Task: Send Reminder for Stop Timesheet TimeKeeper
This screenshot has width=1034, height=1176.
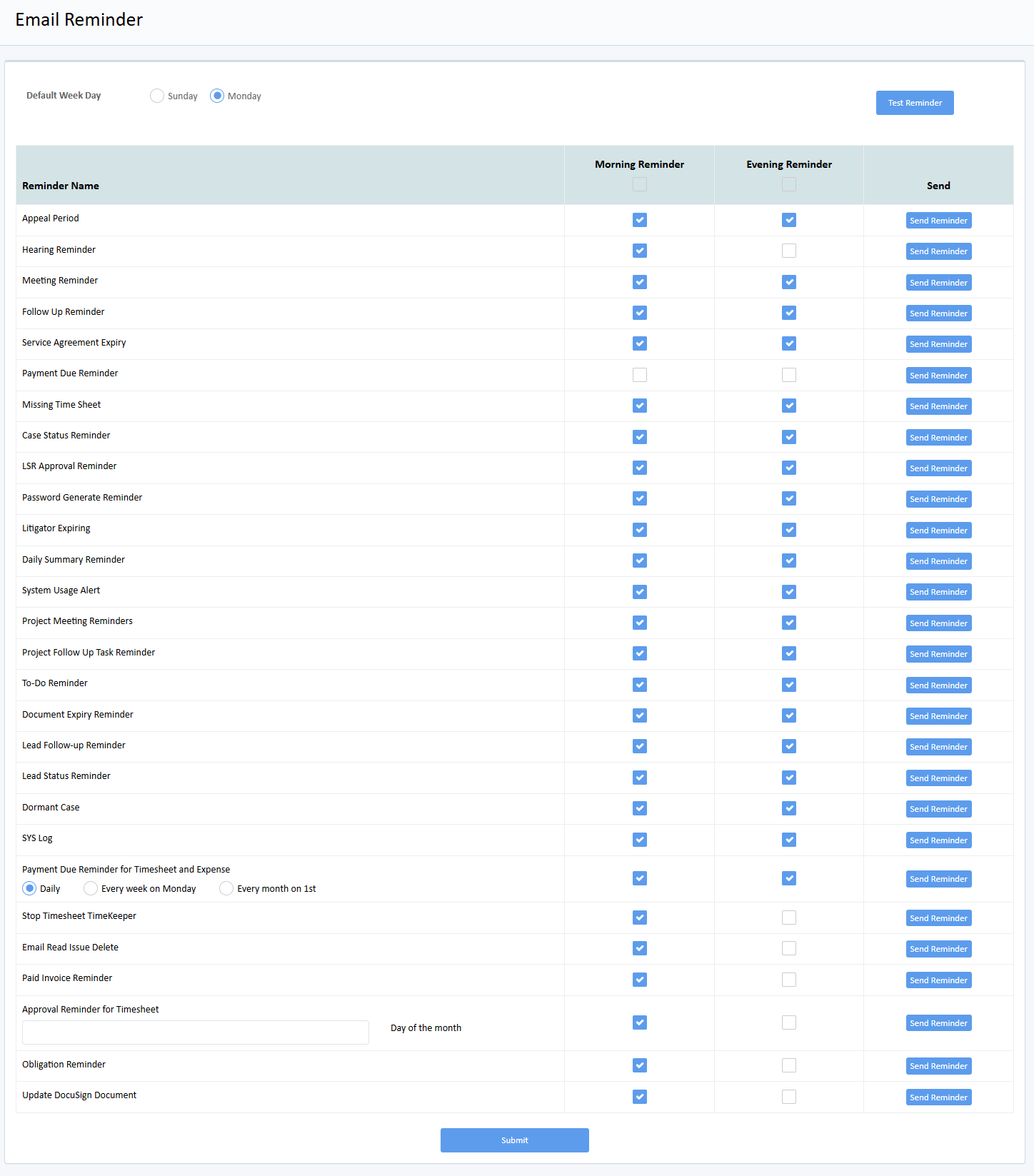Action: (938, 918)
